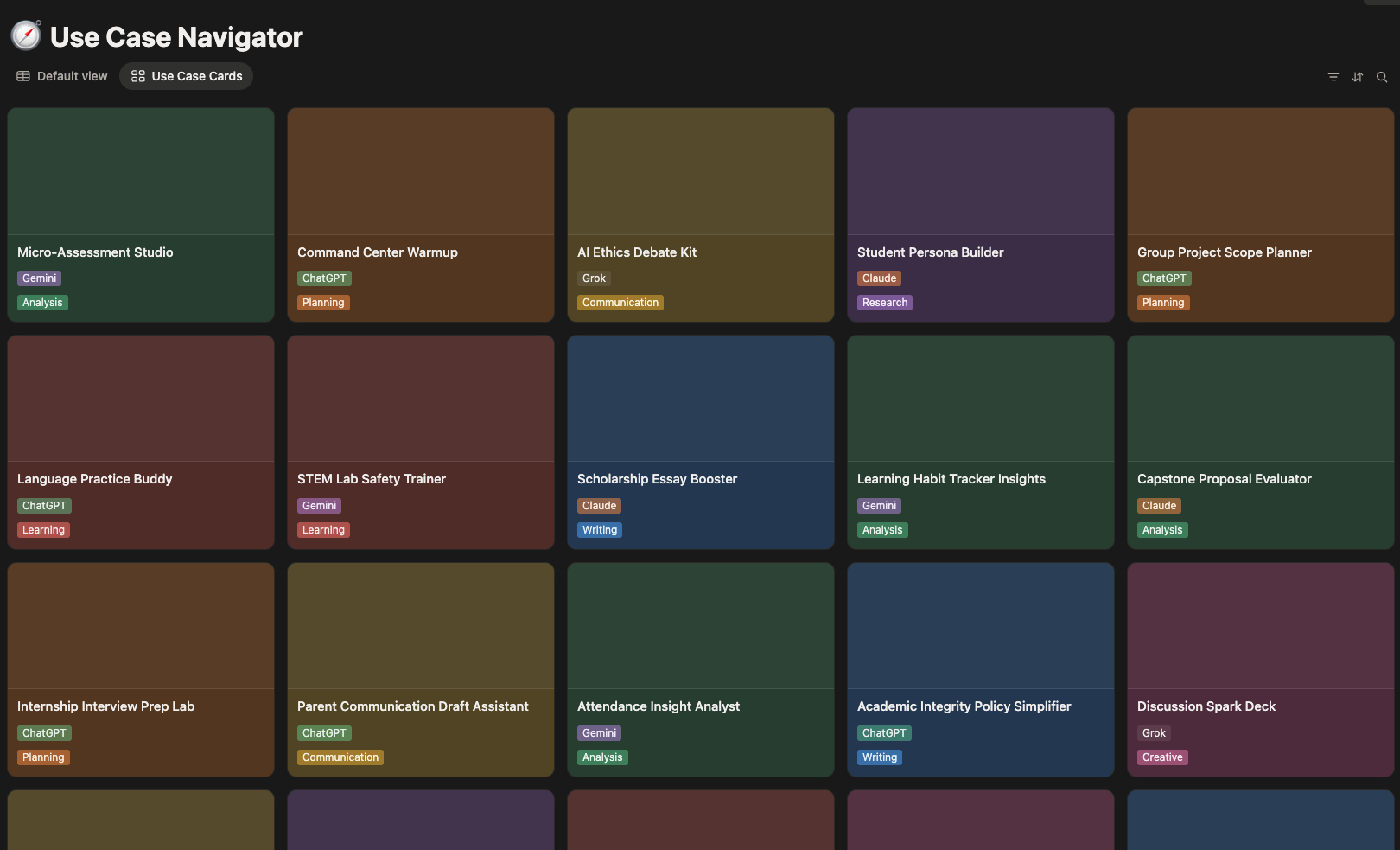Viewport: 1400px width, 850px height.
Task: Click the table icon next to Default view
Action: pyautogui.click(x=22, y=76)
